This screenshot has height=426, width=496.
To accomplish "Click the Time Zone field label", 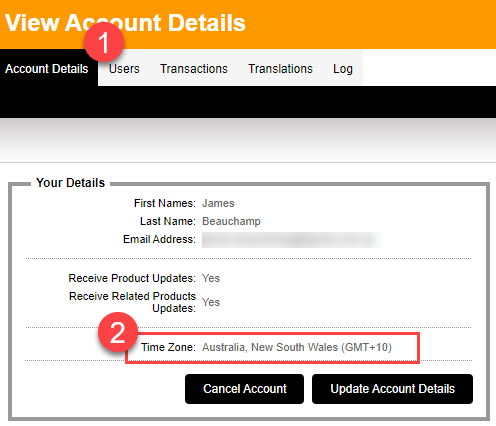I will pyautogui.click(x=168, y=347).
